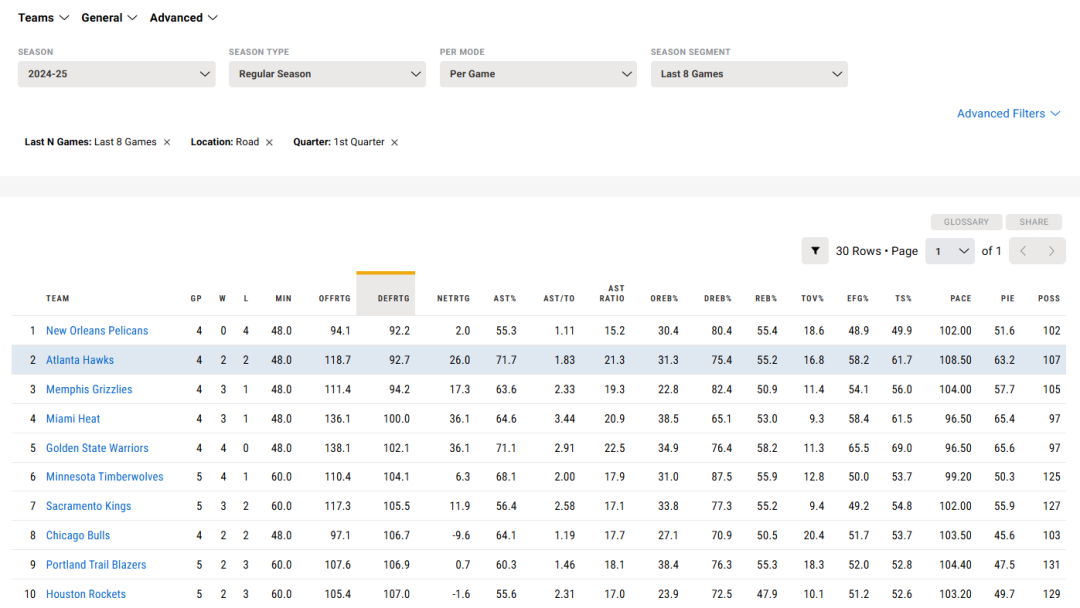Sort table by POSS column
Screen dimensions: 1080x608
(1049, 299)
